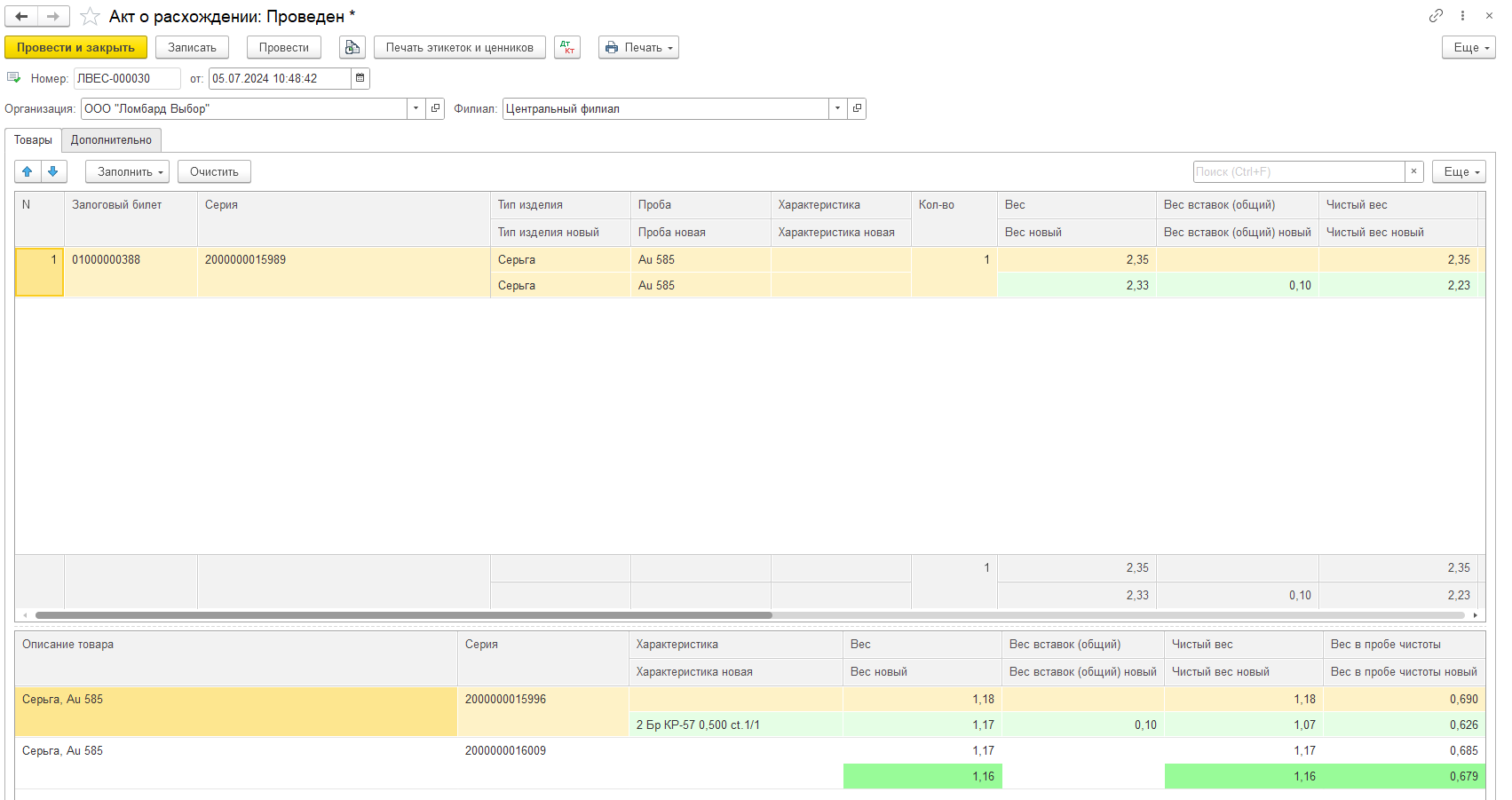Open the create-based-on document icon
Screen dimensions: 1512x800
(x=352, y=48)
